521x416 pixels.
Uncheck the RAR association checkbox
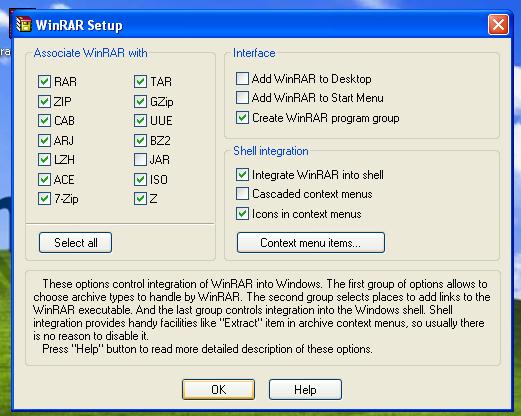[x=44, y=82]
